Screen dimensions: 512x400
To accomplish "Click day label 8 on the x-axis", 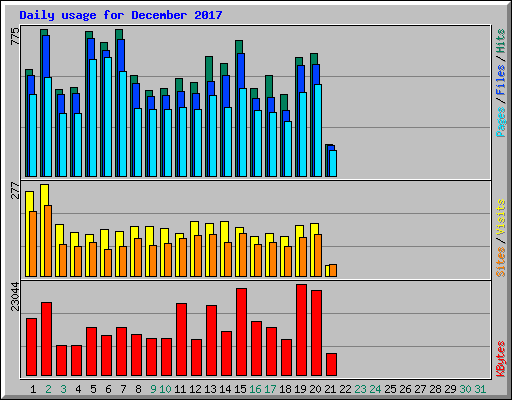I will pos(138,389).
